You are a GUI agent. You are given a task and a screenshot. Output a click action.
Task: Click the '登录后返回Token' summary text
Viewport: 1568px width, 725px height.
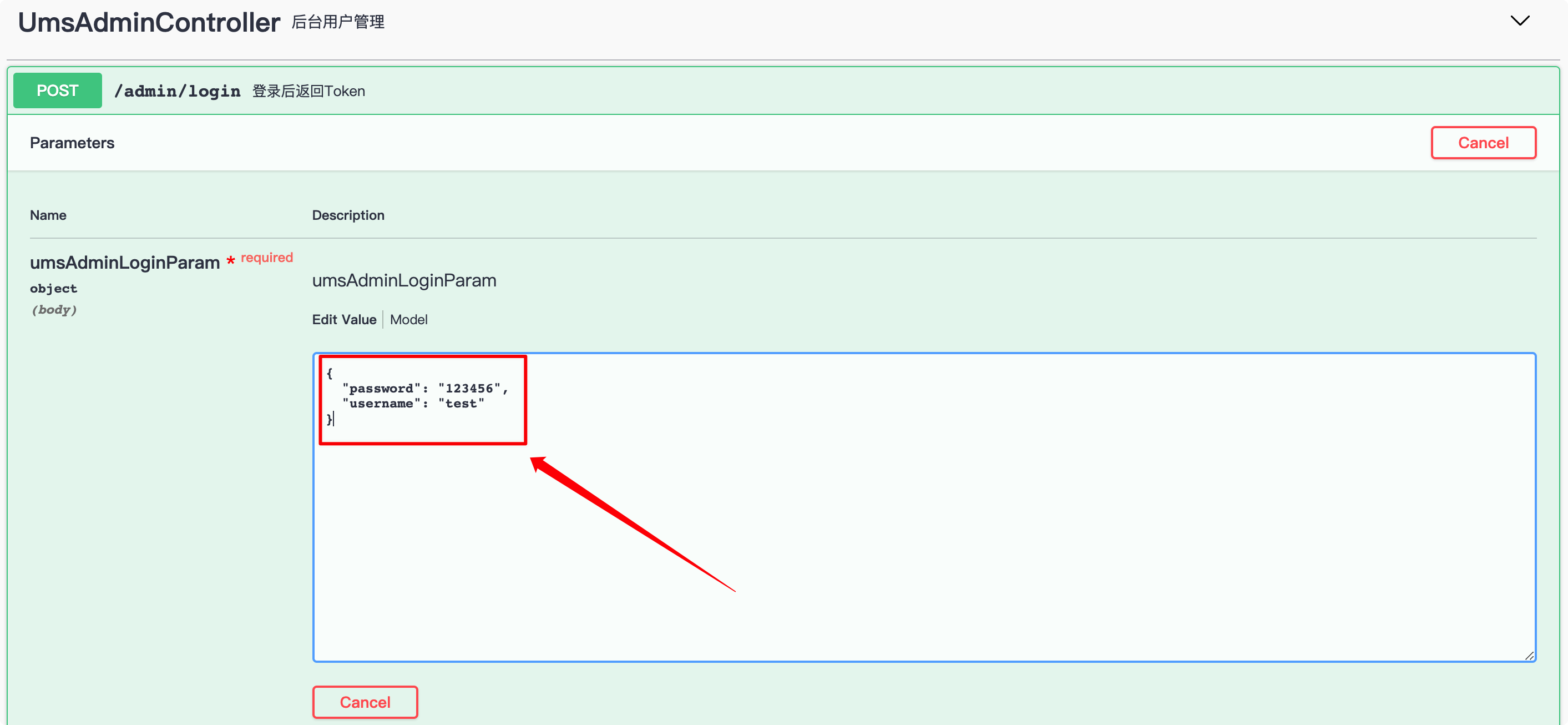(x=308, y=91)
